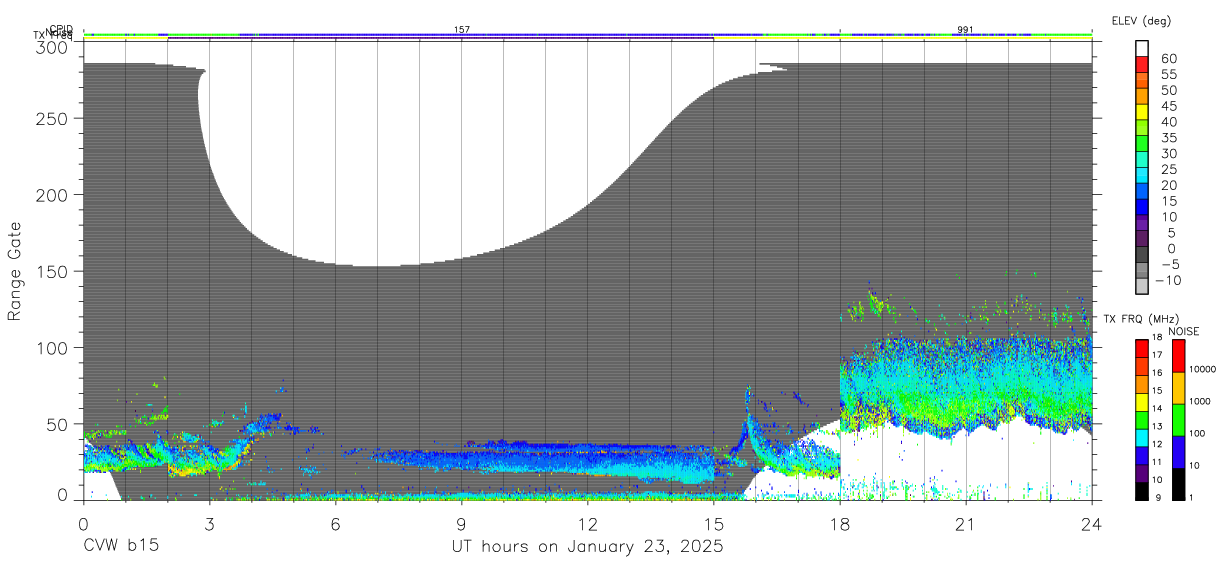Image resolution: width=1228 pixels, height=567 pixels.
Task: Click the x-axis hour label 9
Action: (461, 524)
